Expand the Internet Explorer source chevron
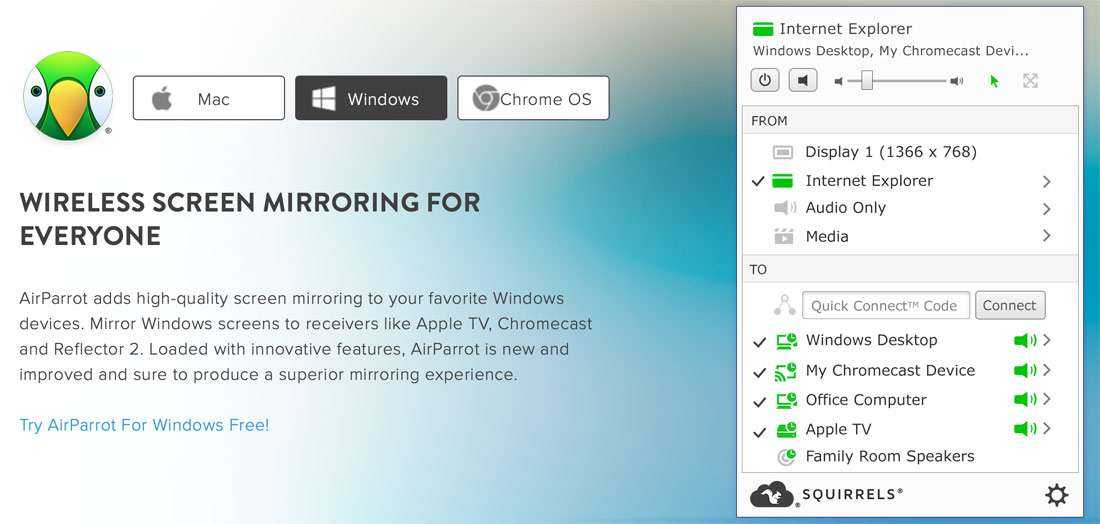The height and width of the screenshot is (524, 1100). pos(1047,182)
